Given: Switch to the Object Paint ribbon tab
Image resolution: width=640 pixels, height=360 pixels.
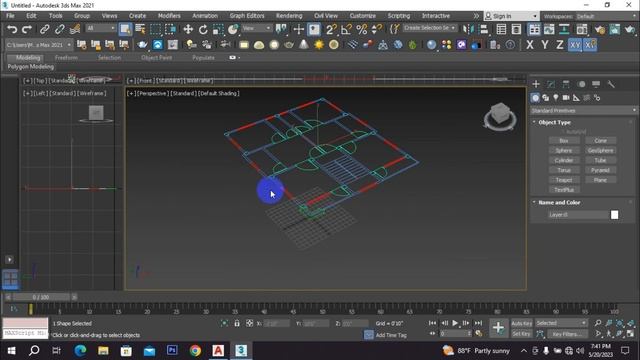Looking at the screenshot, I should coord(156,58).
